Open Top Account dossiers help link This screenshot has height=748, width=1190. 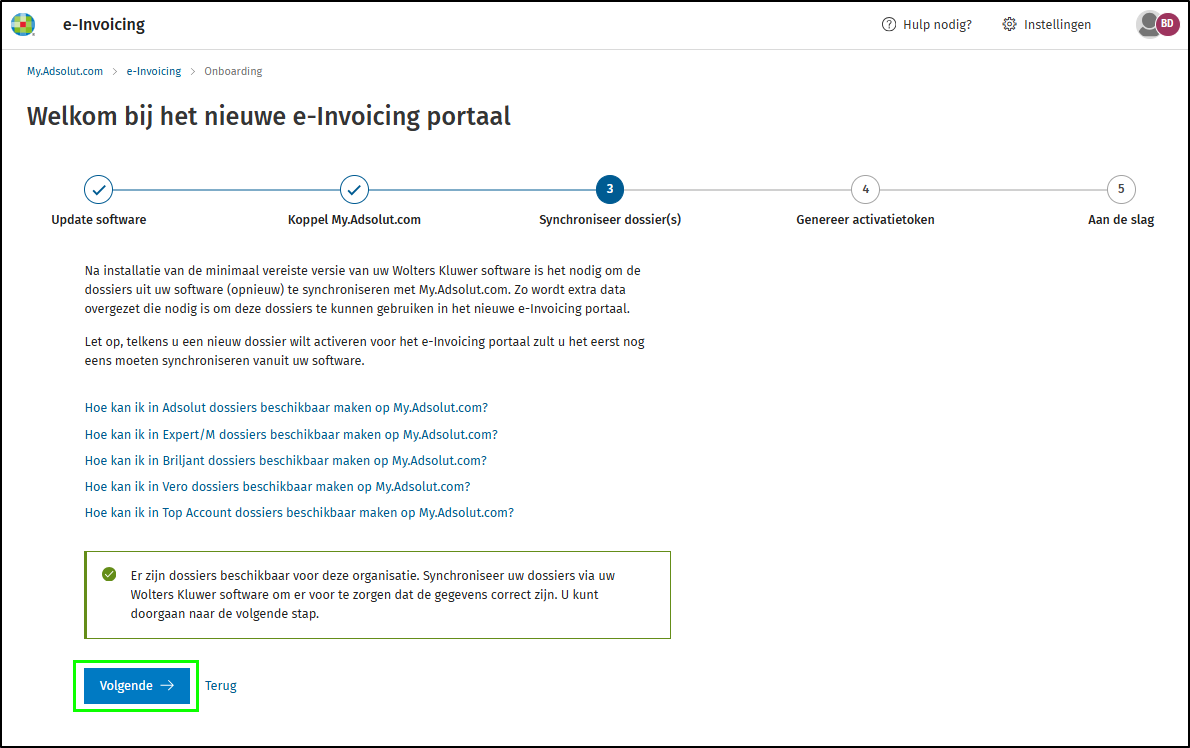pos(299,512)
